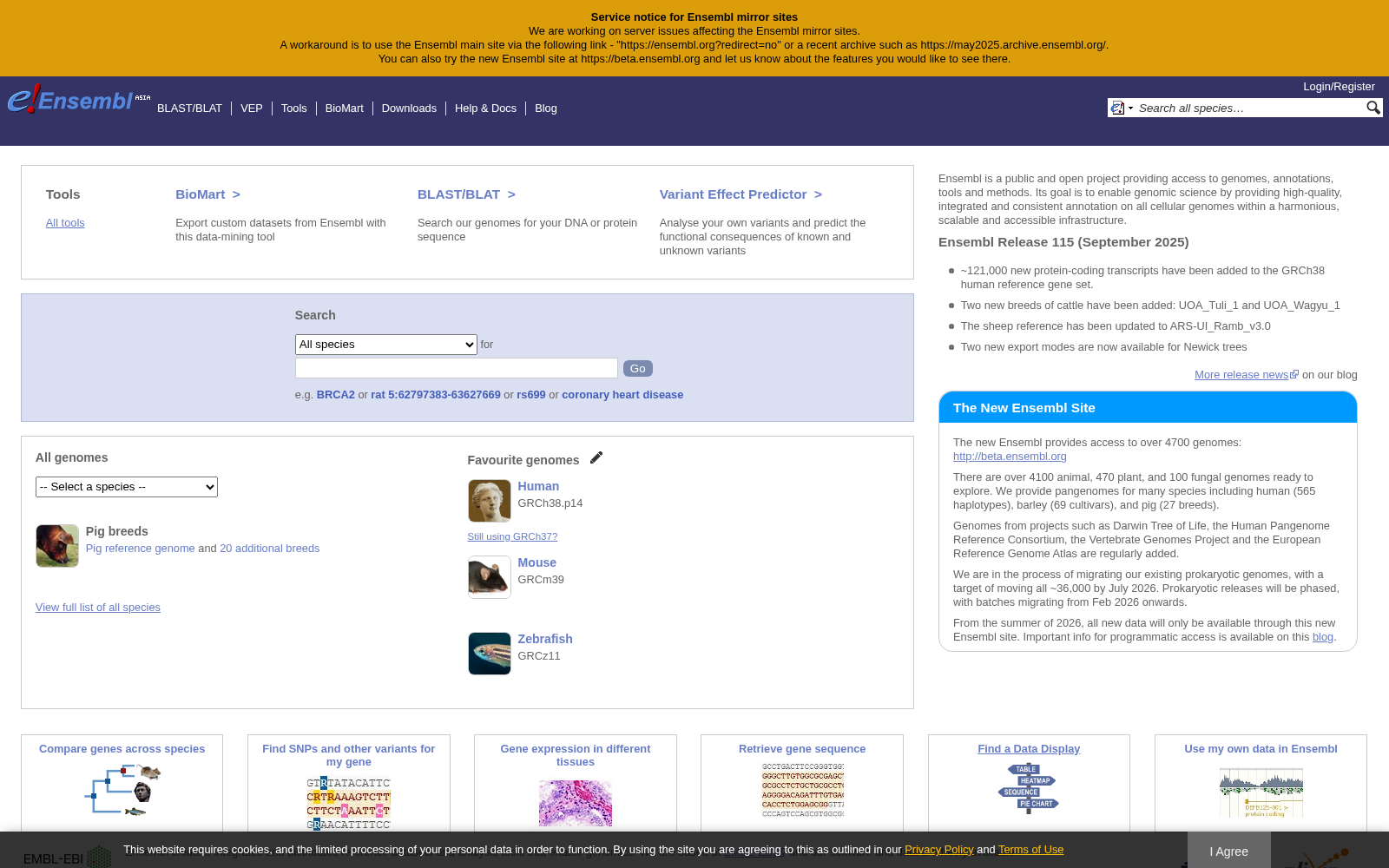Click the BRCA2 example link
The width and height of the screenshot is (1389, 868).
336,395
